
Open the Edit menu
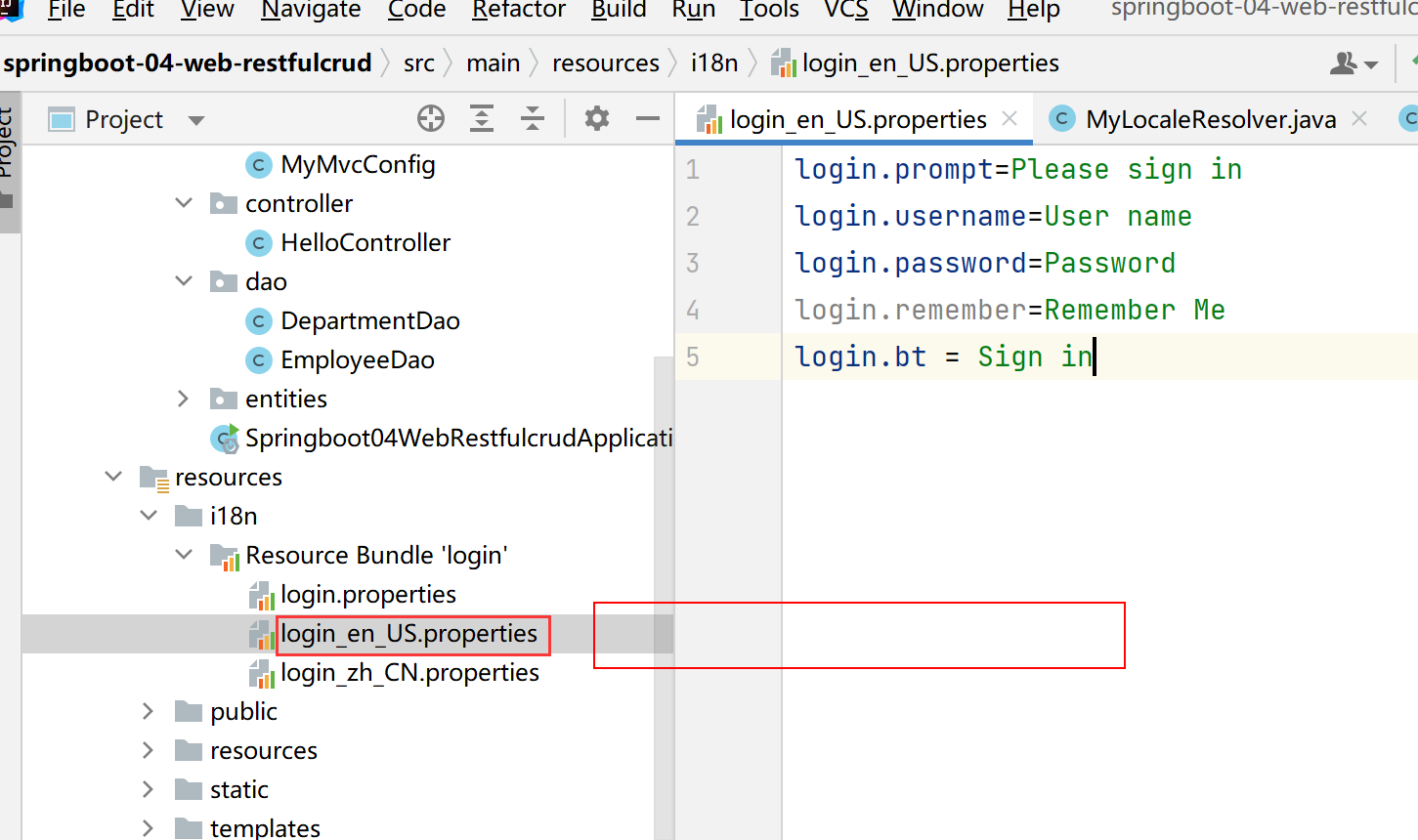(x=133, y=10)
